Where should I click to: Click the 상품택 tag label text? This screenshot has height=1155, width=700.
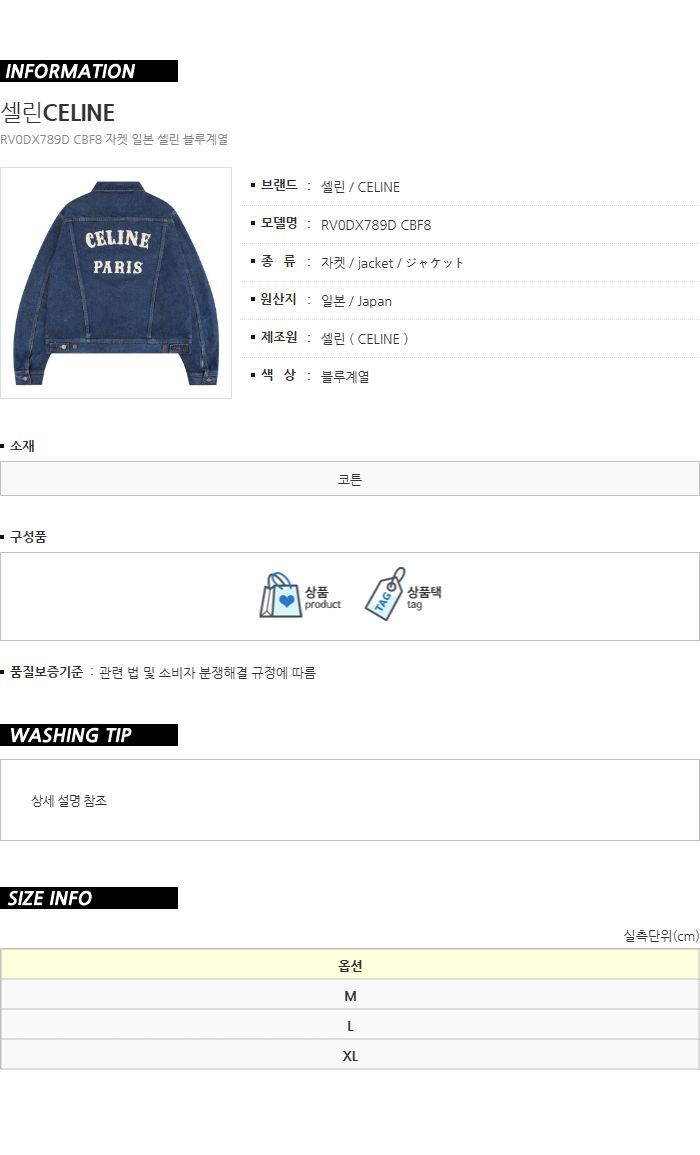[x=424, y=591]
